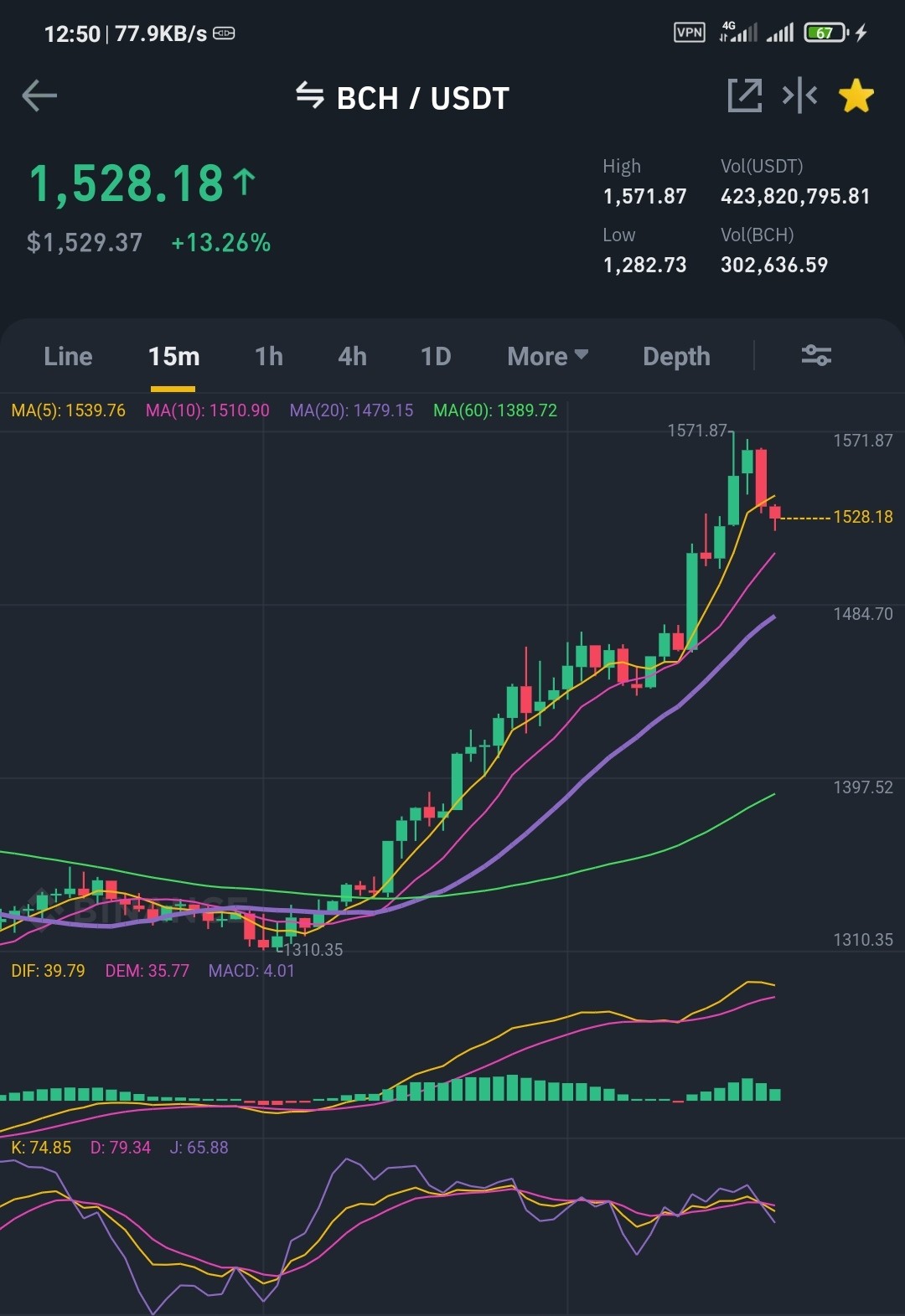Tap the DIF MACD indicator label
Screen dimensions: 905x1316
tap(48, 971)
